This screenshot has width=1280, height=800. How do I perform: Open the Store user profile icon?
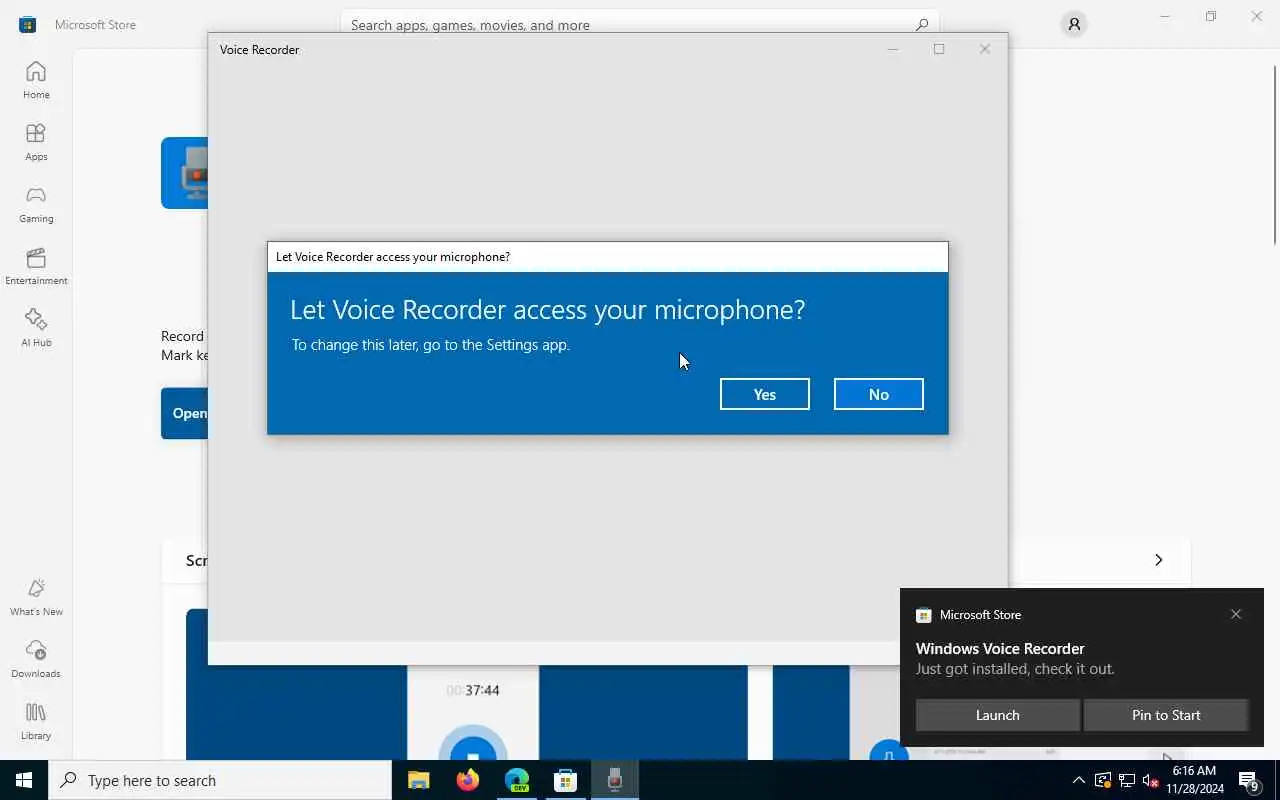pos(1074,24)
